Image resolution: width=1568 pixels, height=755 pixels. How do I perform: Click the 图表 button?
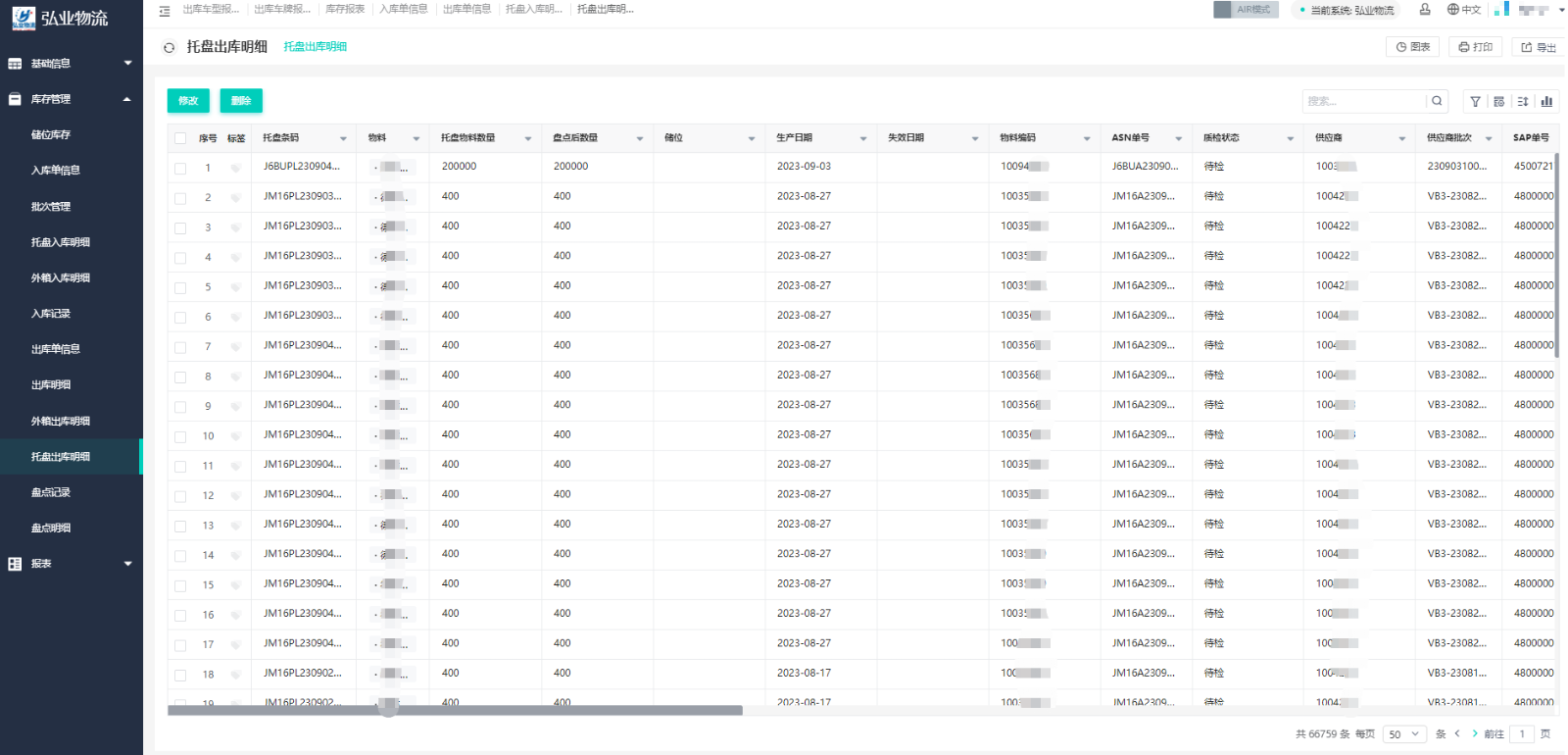(1413, 46)
